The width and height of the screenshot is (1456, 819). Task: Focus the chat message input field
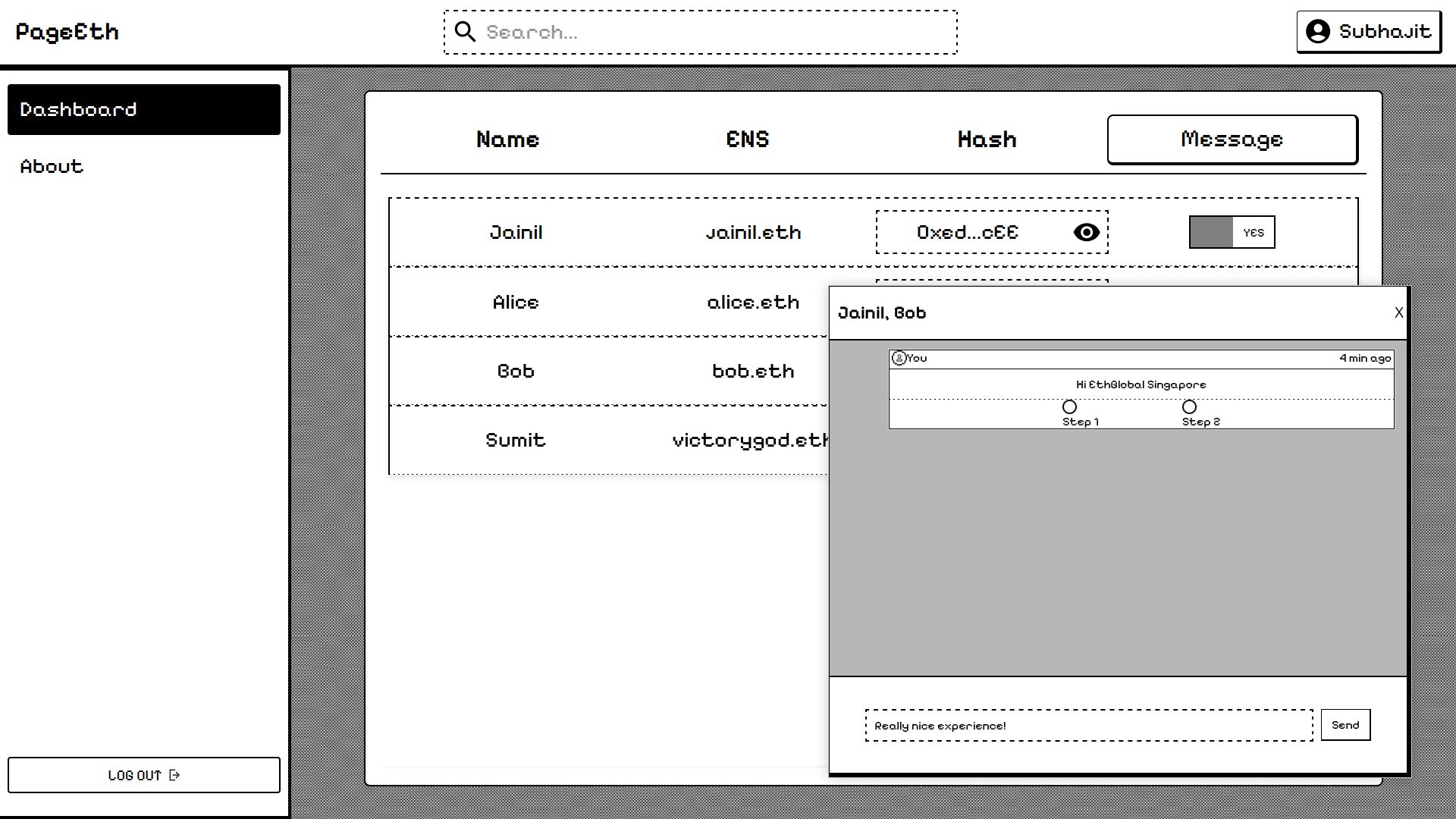(1089, 726)
